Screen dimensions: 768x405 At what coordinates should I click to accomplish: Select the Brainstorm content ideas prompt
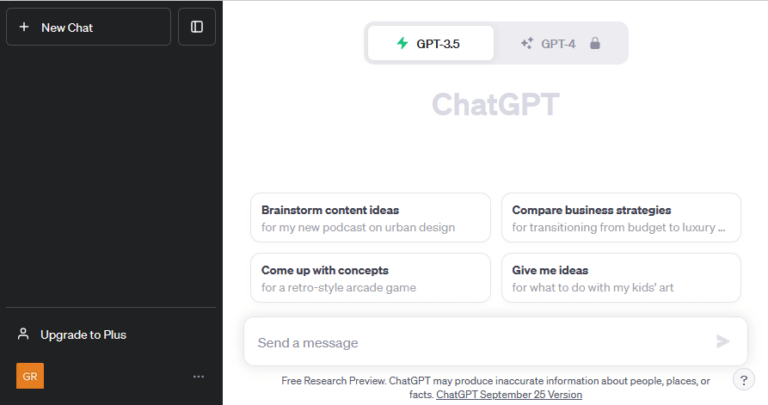pyautogui.click(x=370, y=218)
